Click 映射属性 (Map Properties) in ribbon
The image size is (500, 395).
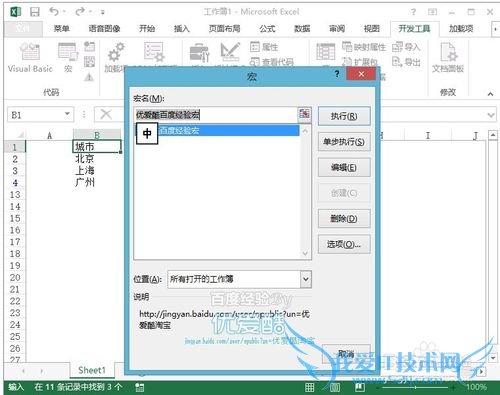click(364, 47)
